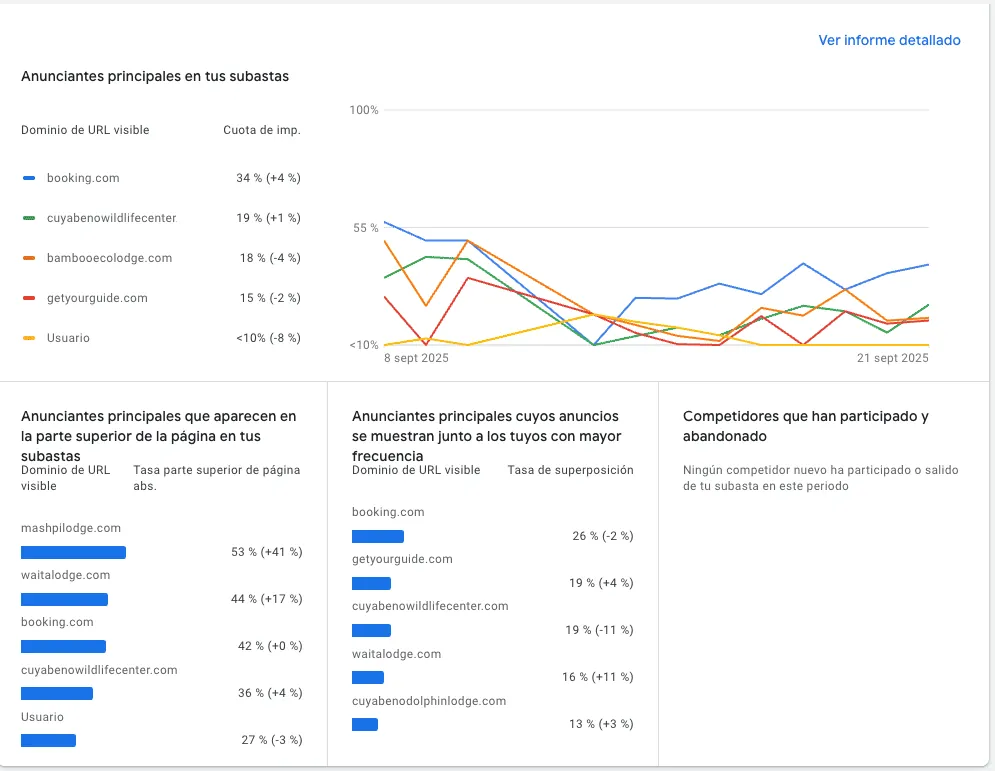Click bambooecolodge.com in the impression share legend
Image resolution: width=995 pixels, height=771 pixels.
pyautogui.click(x=109, y=258)
